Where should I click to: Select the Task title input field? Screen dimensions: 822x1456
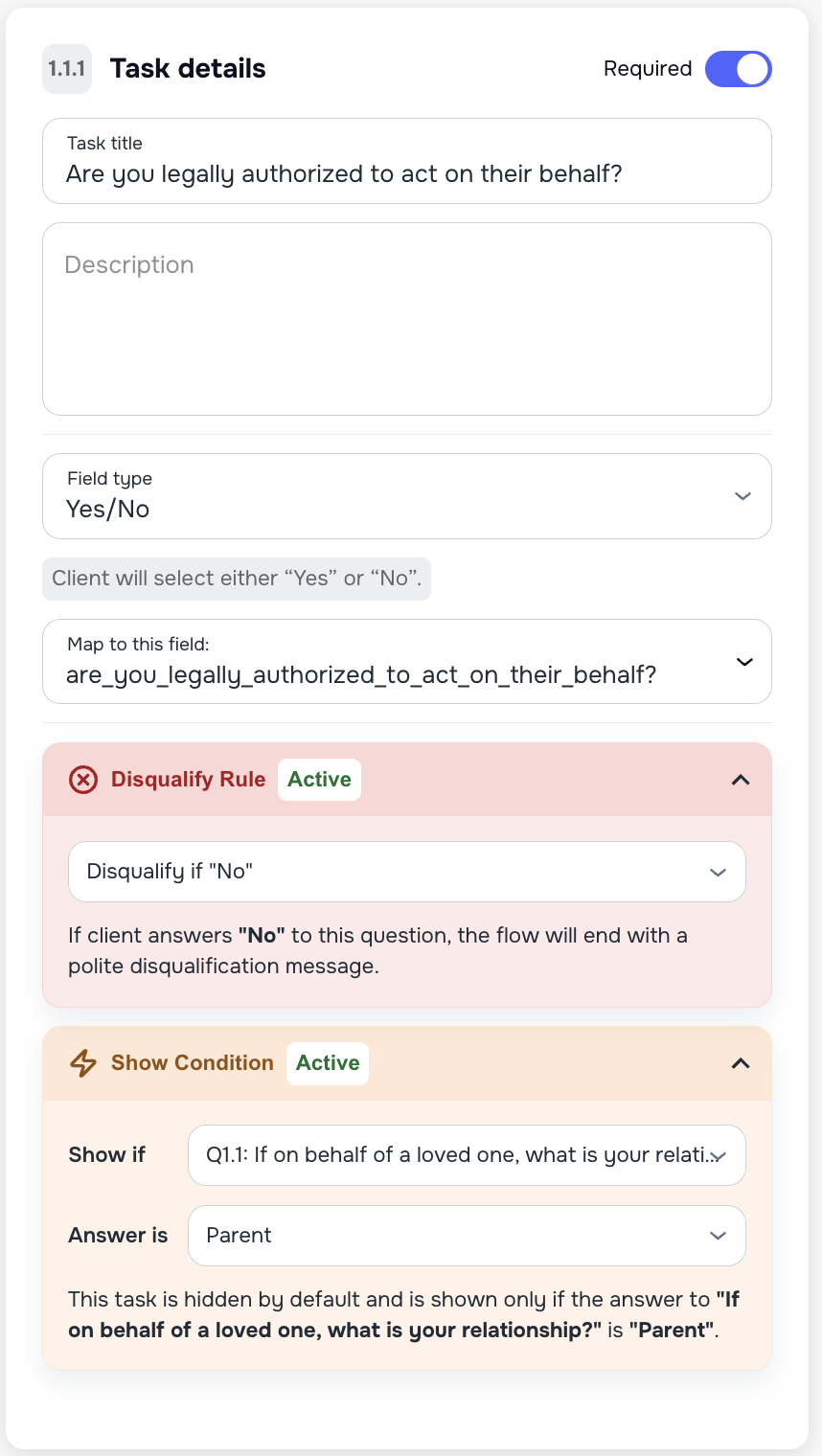pos(407,173)
